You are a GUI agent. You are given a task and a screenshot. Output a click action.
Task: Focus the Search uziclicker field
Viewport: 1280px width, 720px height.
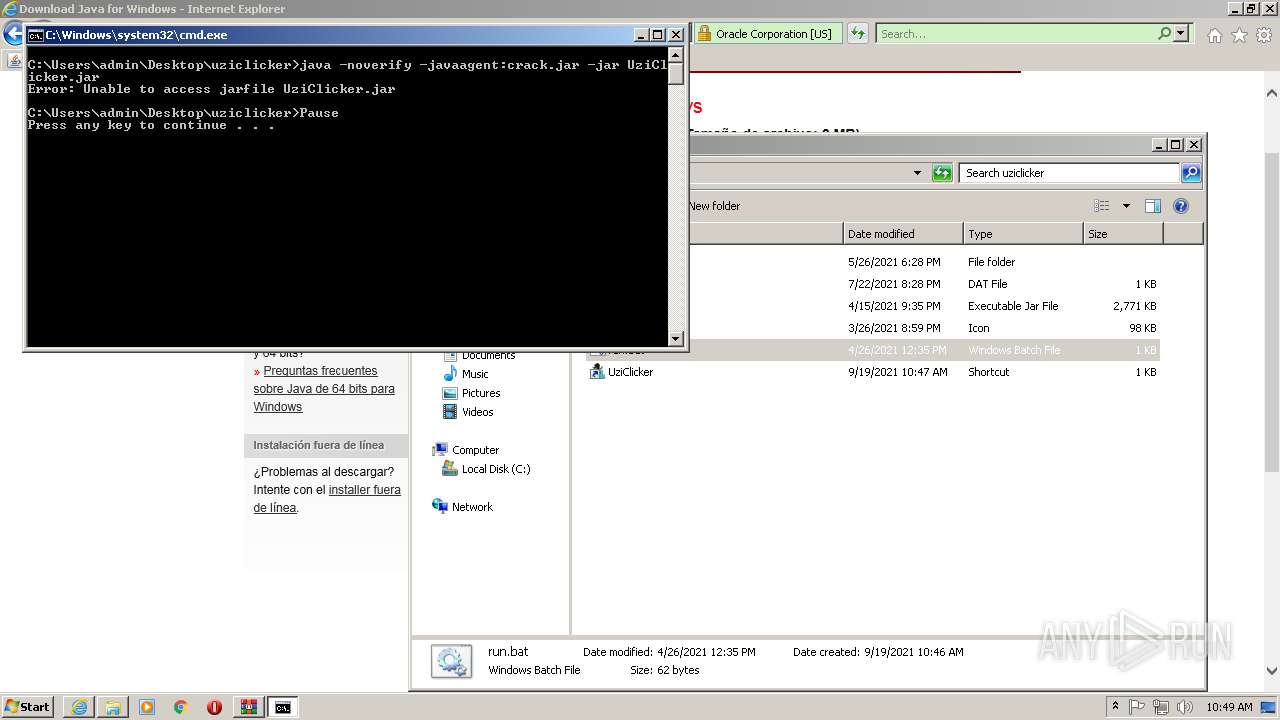click(1069, 173)
